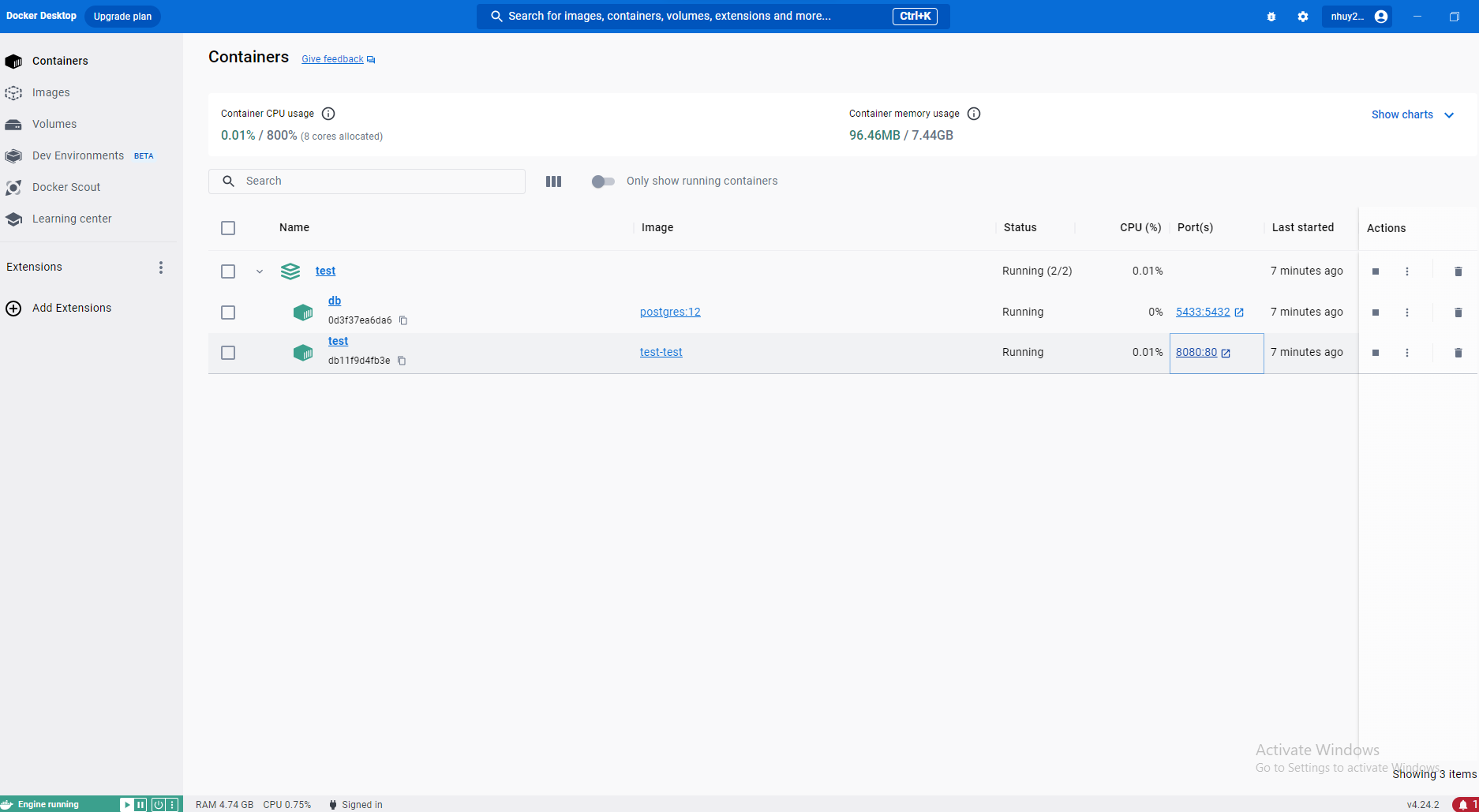Expand the Show charts section
This screenshot has width=1479, height=812.
pyautogui.click(x=1412, y=114)
